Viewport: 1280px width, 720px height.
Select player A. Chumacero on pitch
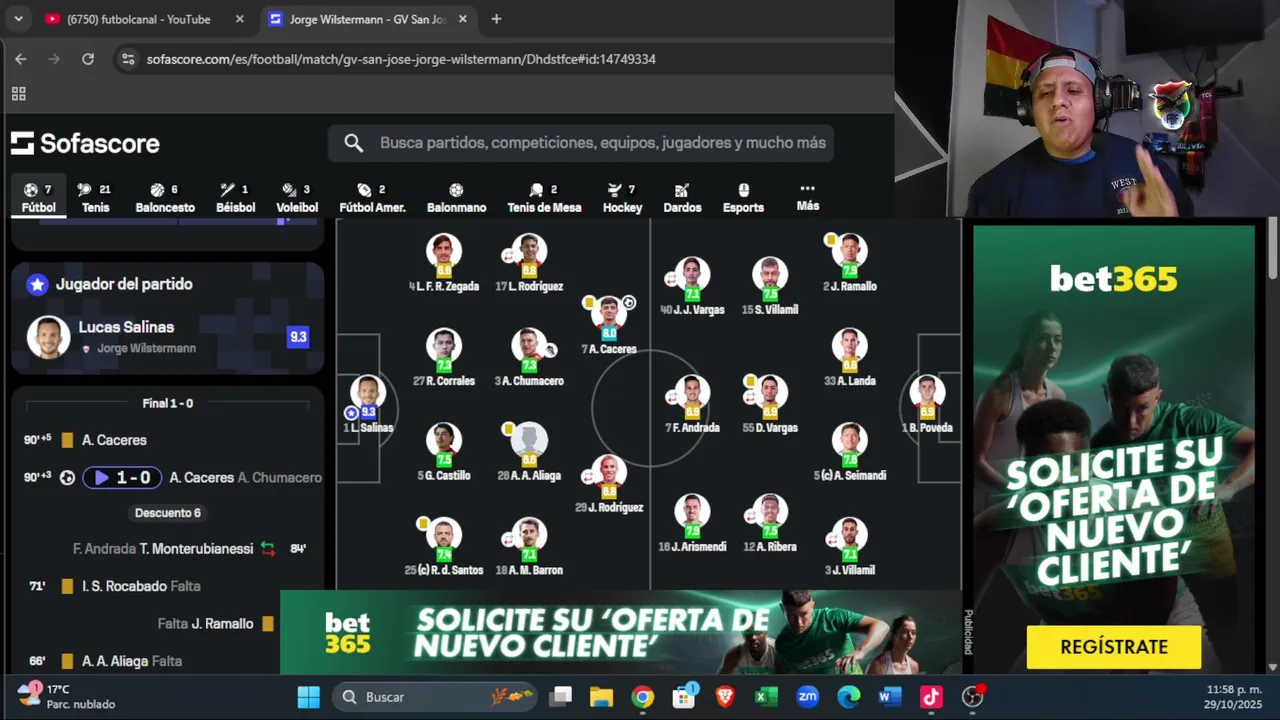coord(529,358)
